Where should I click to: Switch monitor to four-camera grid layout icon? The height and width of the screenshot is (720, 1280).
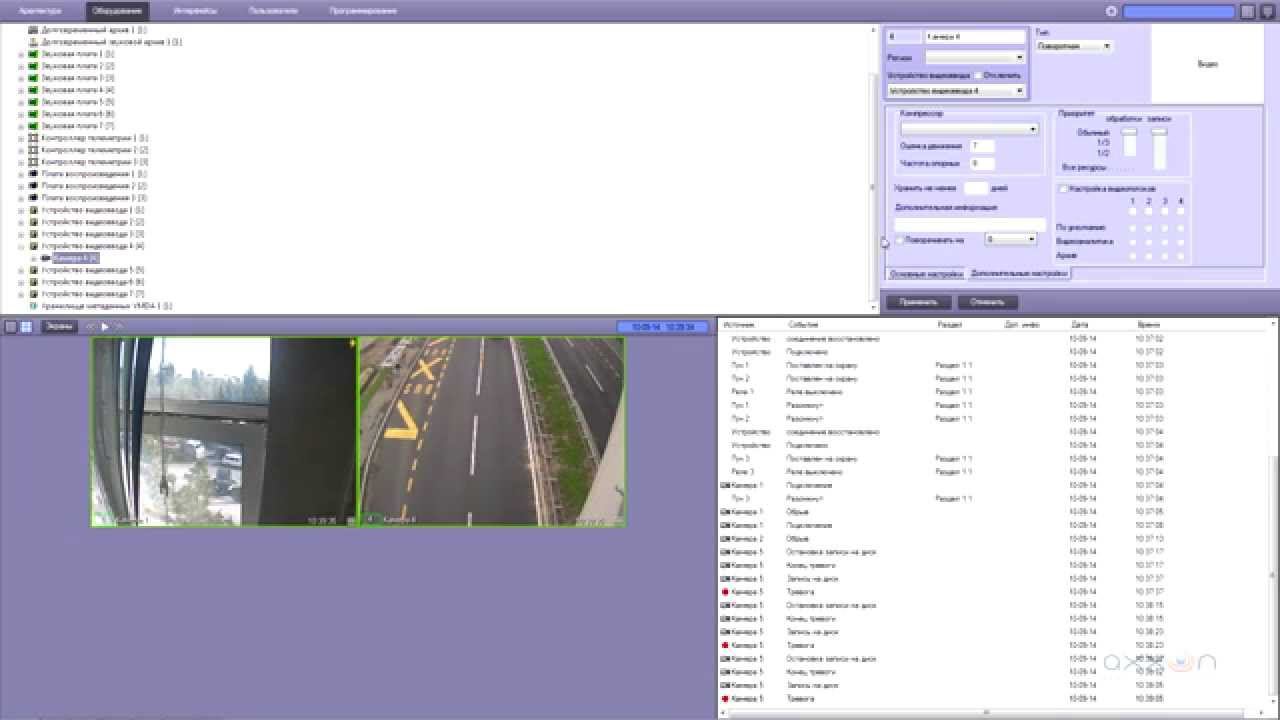point(26,327)
